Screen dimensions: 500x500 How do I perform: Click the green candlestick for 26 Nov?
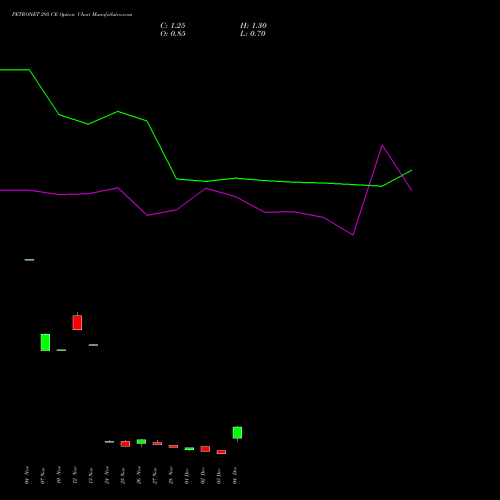click(x=141, y=442)
